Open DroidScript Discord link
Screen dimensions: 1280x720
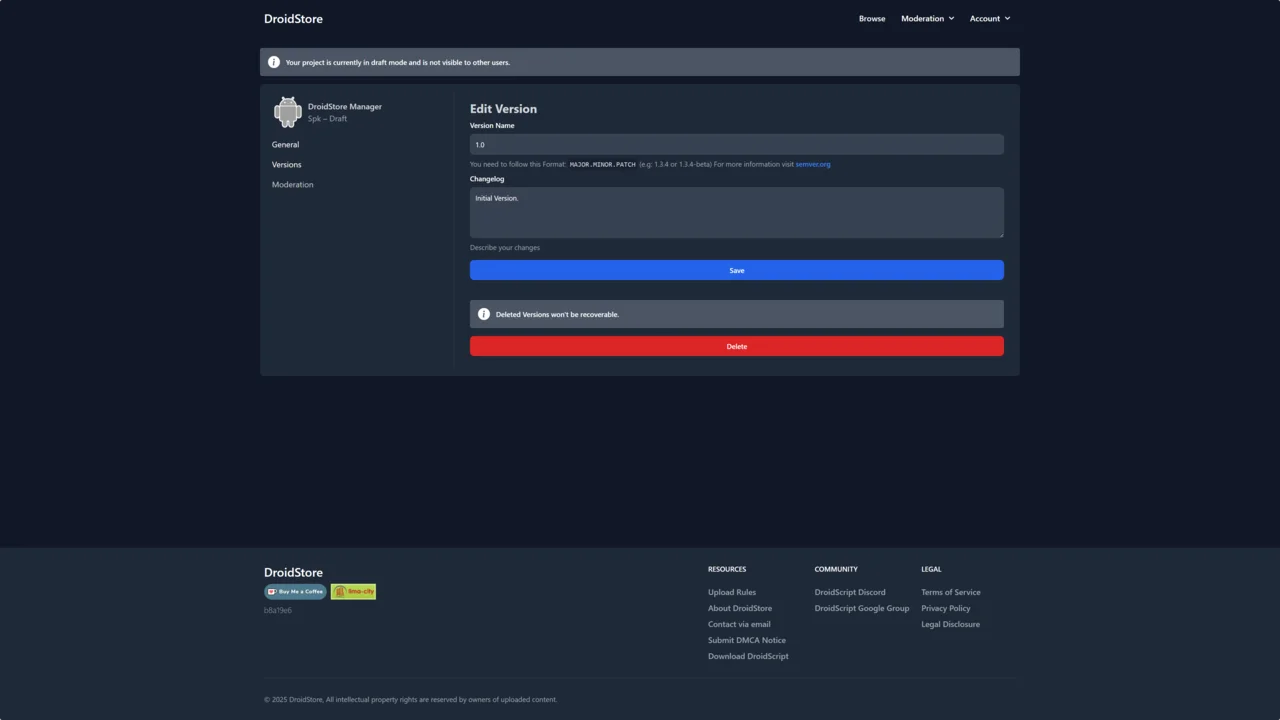[850, 592]
